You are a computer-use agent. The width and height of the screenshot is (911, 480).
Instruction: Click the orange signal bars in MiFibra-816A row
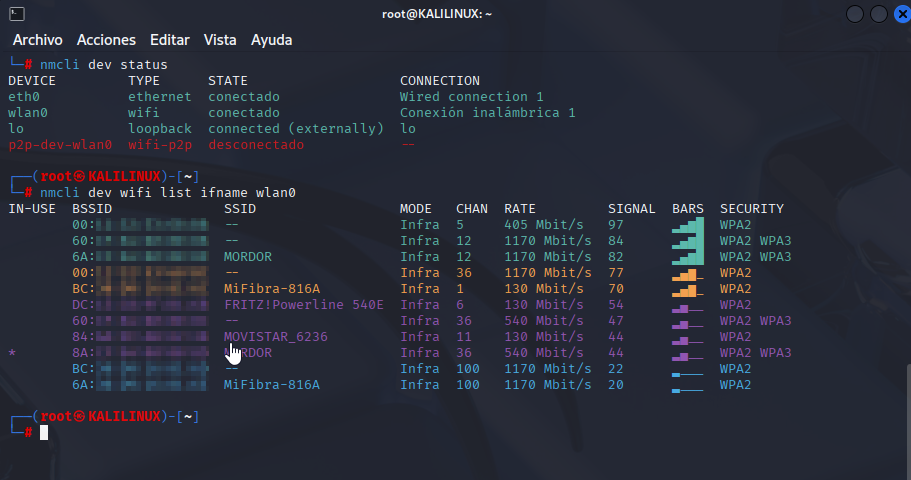tap(686, 289)
